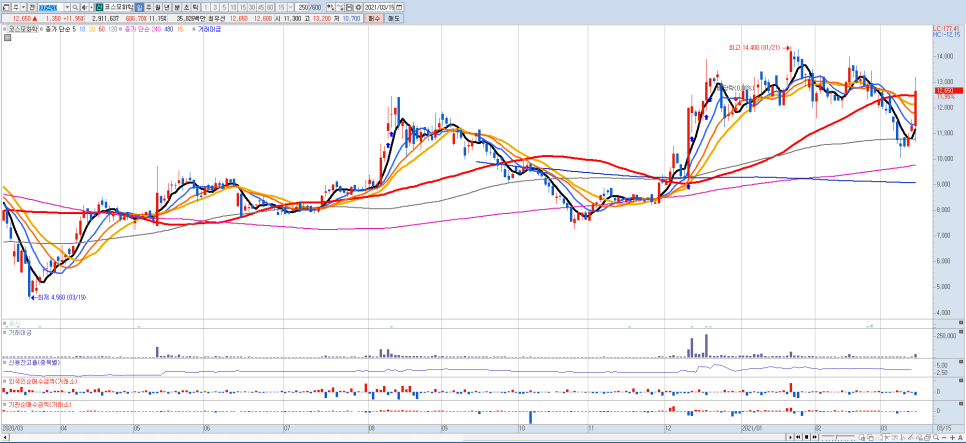Choose the 3 interval button
The image size is (966, 443).
click(215, 7)
